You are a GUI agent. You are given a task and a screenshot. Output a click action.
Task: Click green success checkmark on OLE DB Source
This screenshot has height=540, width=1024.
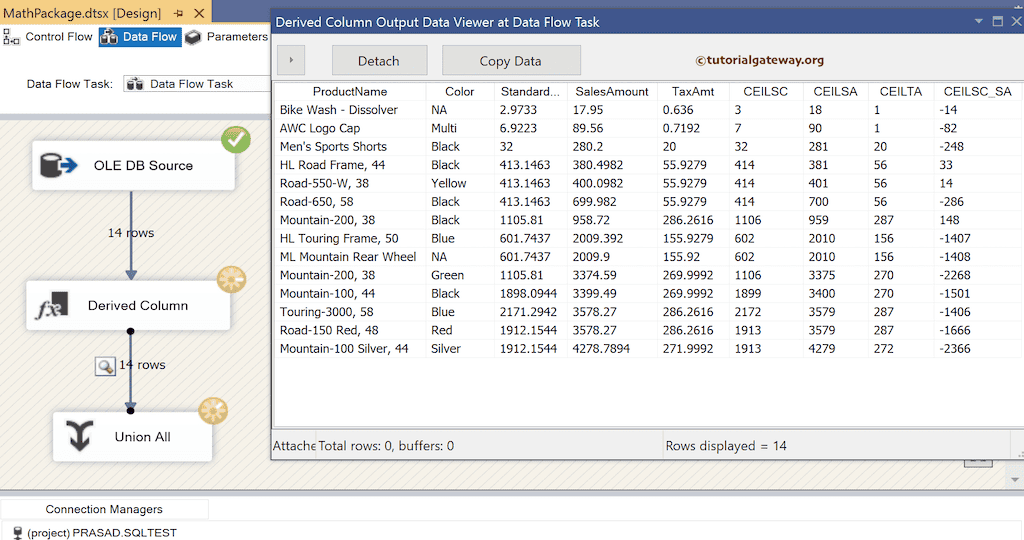tap(236, 139)
